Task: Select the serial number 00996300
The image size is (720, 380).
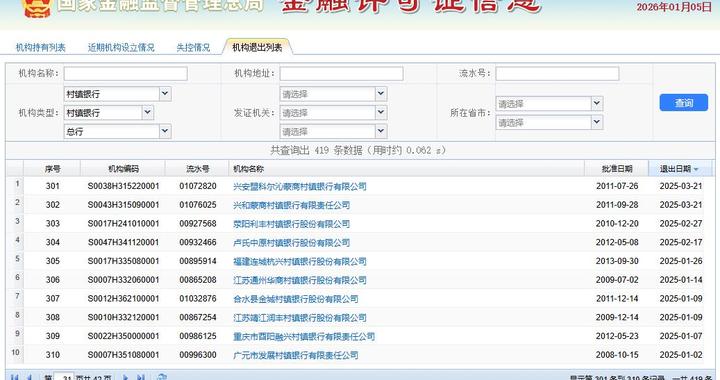Action: (197, 355)
